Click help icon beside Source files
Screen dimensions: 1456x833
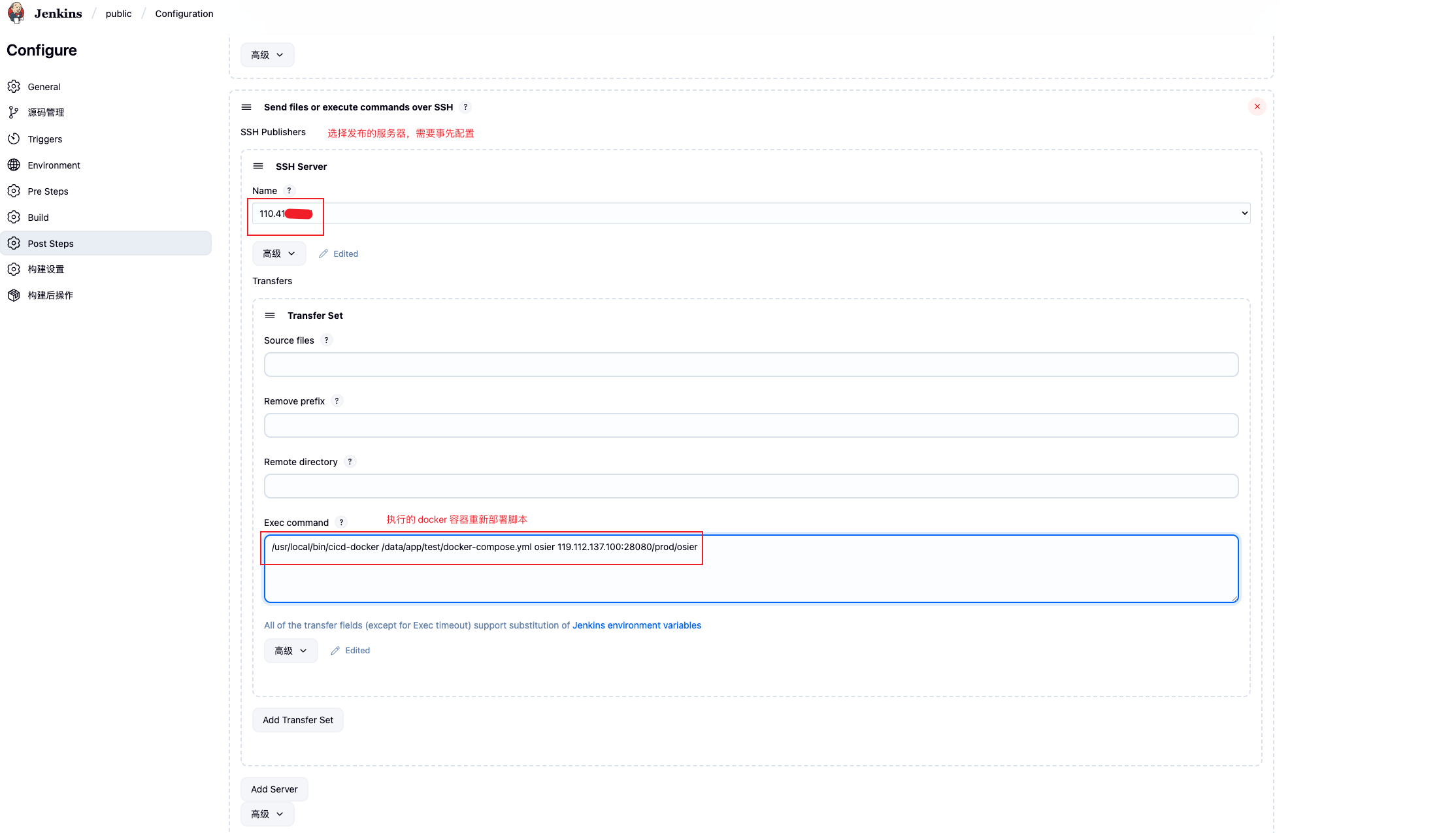click(x=326, y=340)
